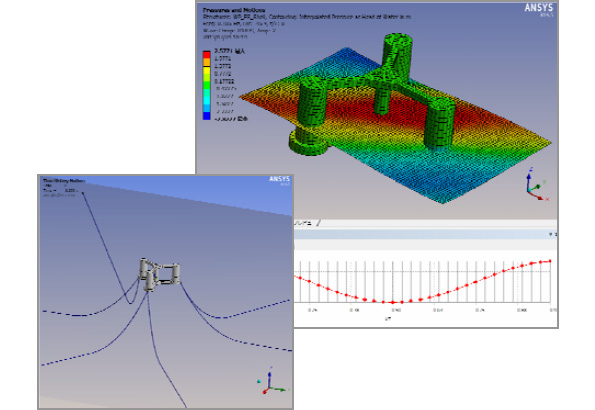Click the ANSYS logo in the mooring view
This screenshot has width=595, height=410.
point(279,179)
